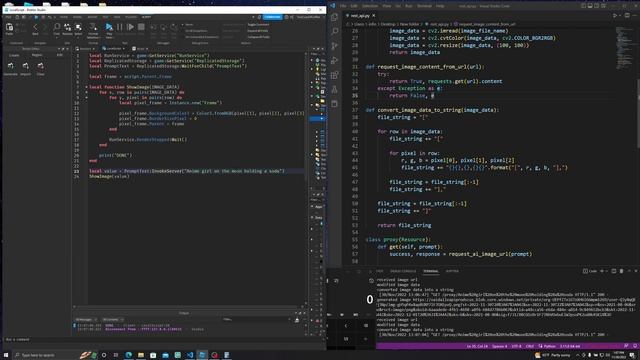Click the Resume button in Roblox Studio
Screen dimensions: 640x360
[x=130, y=27]
